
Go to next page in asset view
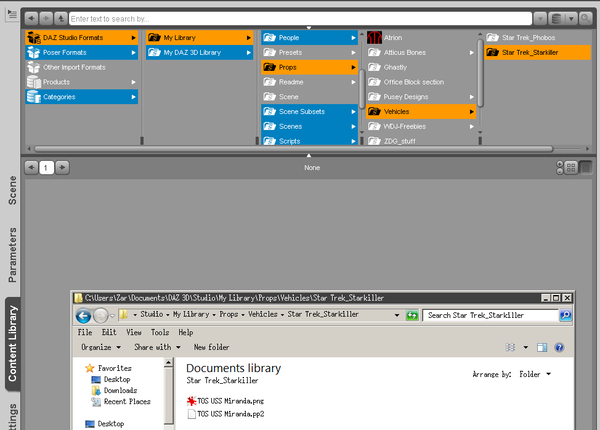point(62,167)
